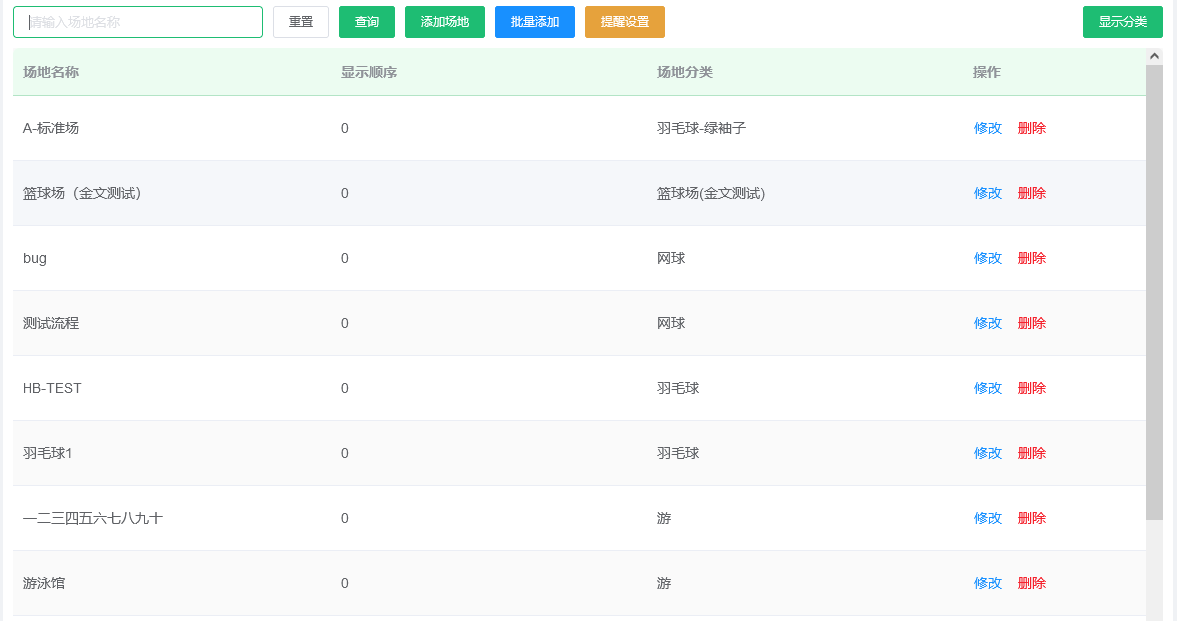Delete the A-标准场 venue row

pos(1032,128)
